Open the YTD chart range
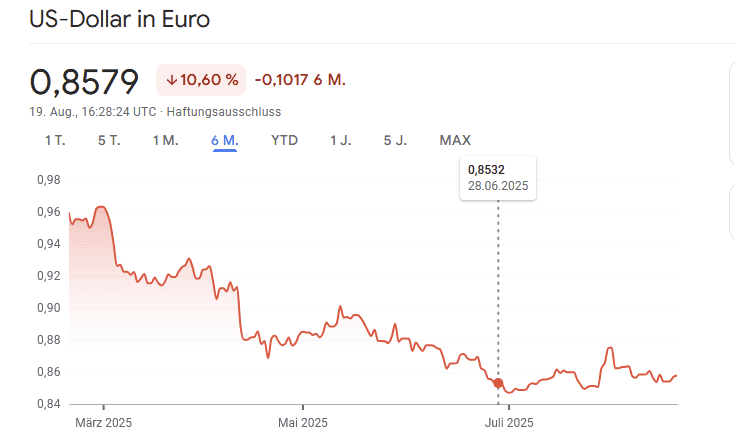The height and width of the screenshot is (436, 735). point(284,140)
